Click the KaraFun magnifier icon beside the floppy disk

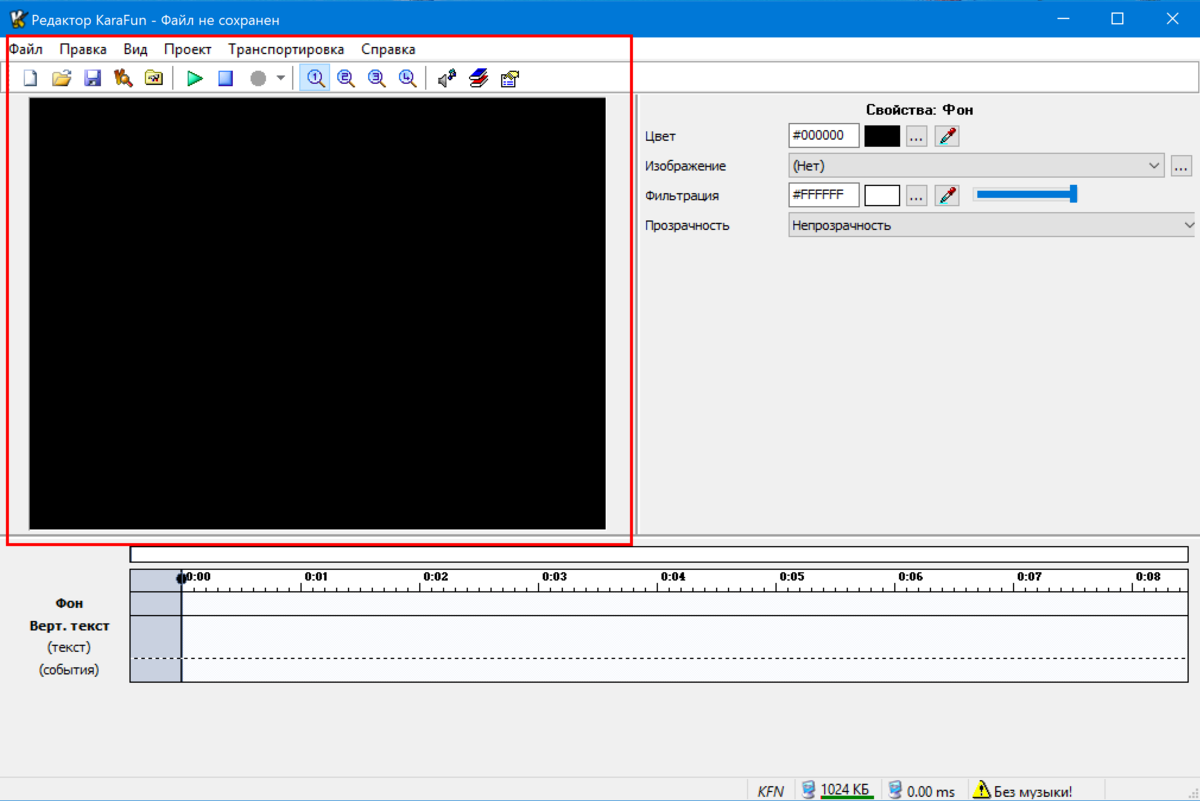click(123, 78)
